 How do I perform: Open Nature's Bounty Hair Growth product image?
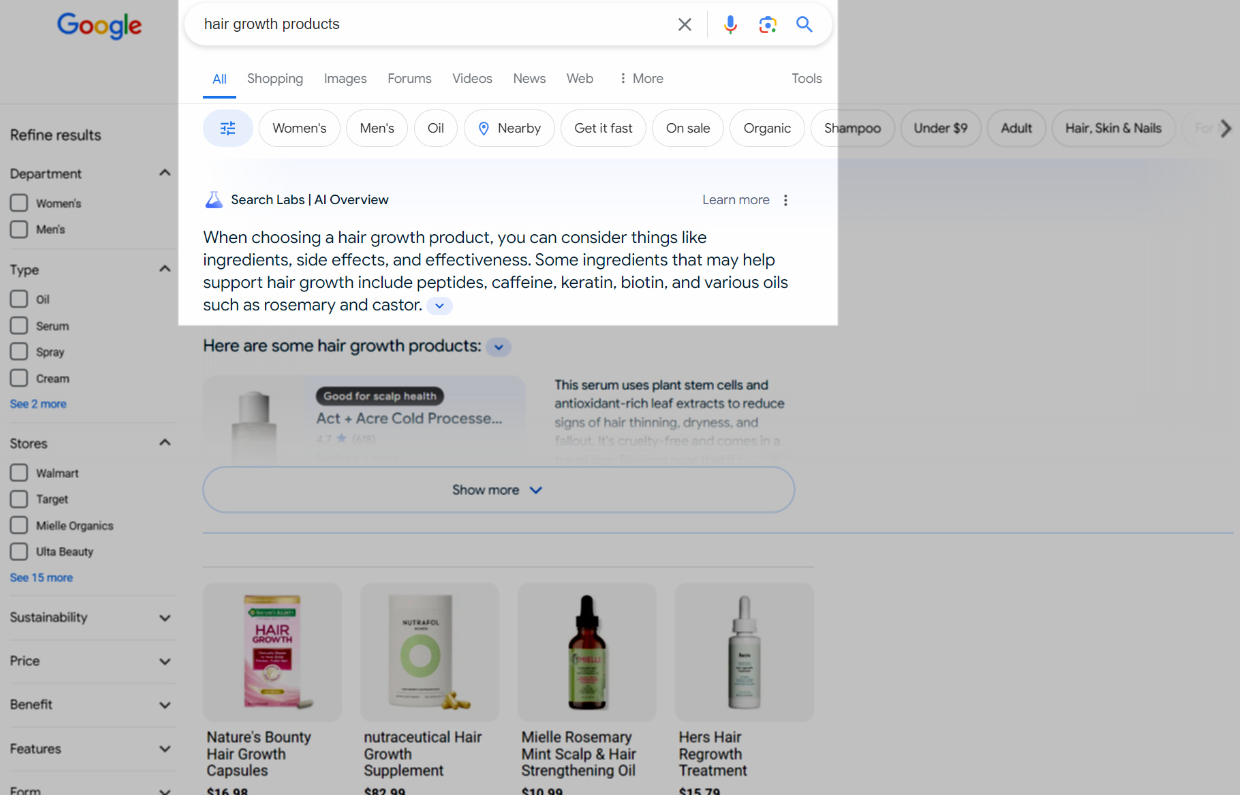point(272,652)
